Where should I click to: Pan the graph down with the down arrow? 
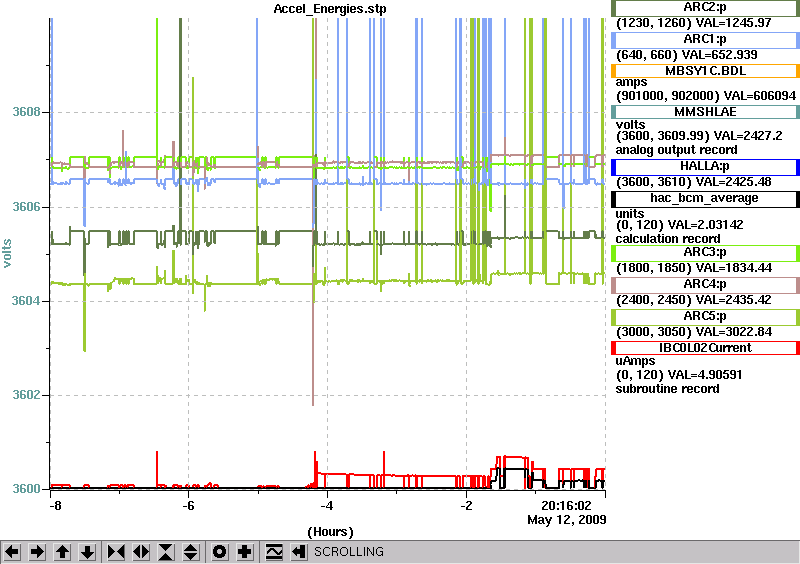pos(87,552)
